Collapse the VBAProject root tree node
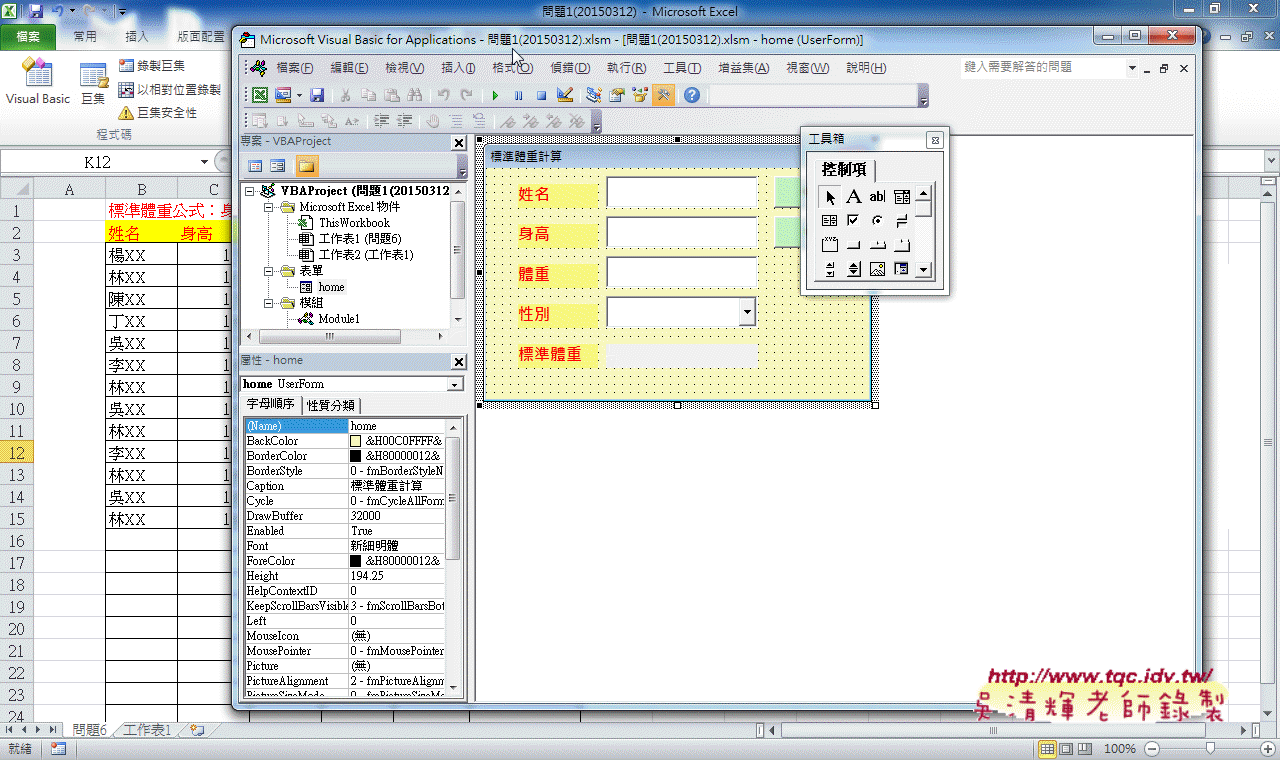 [250, 191]
